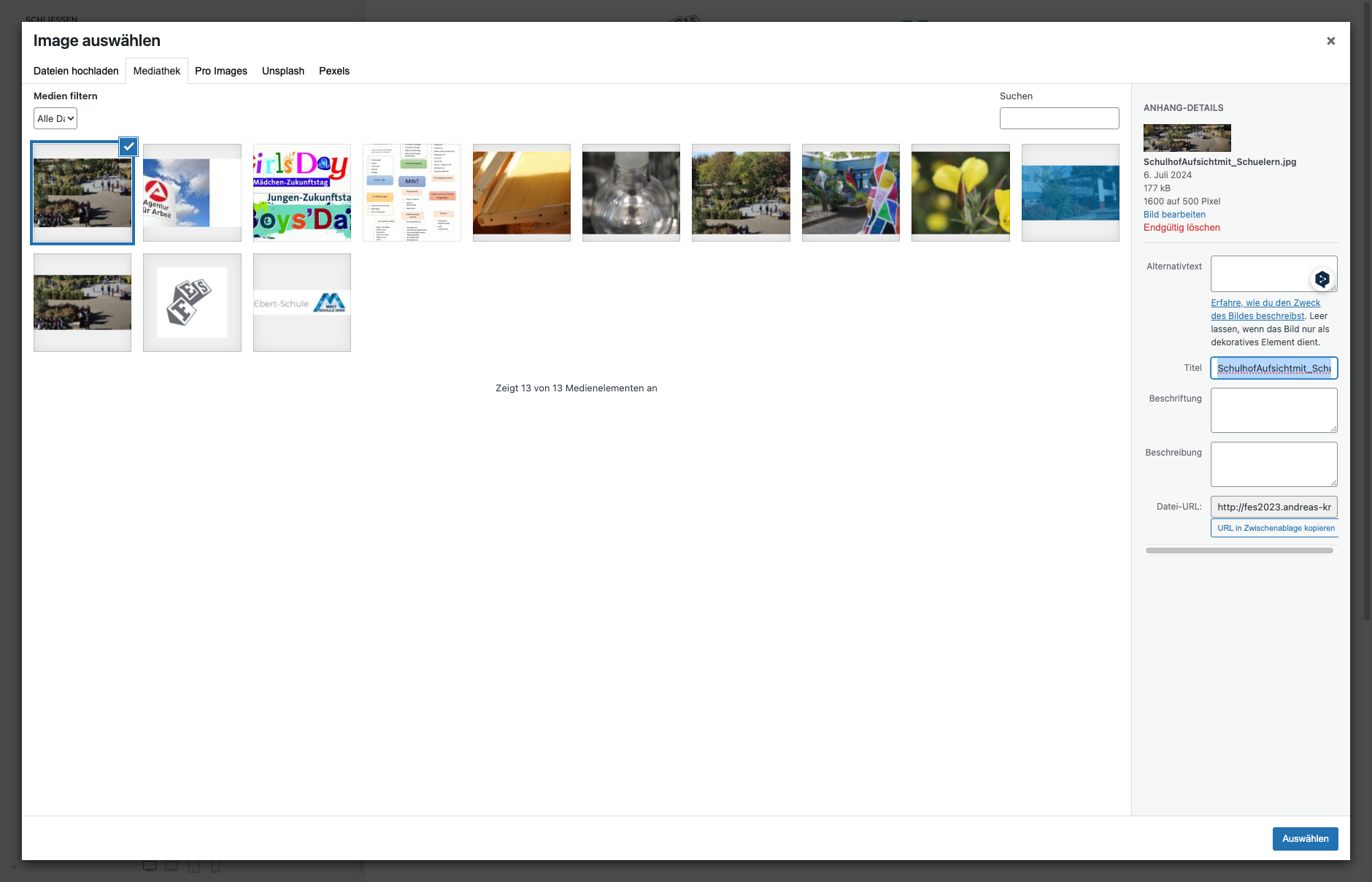Select the glass flask thumbnail
Screen dimensions: 1372x882
[631, 193]
